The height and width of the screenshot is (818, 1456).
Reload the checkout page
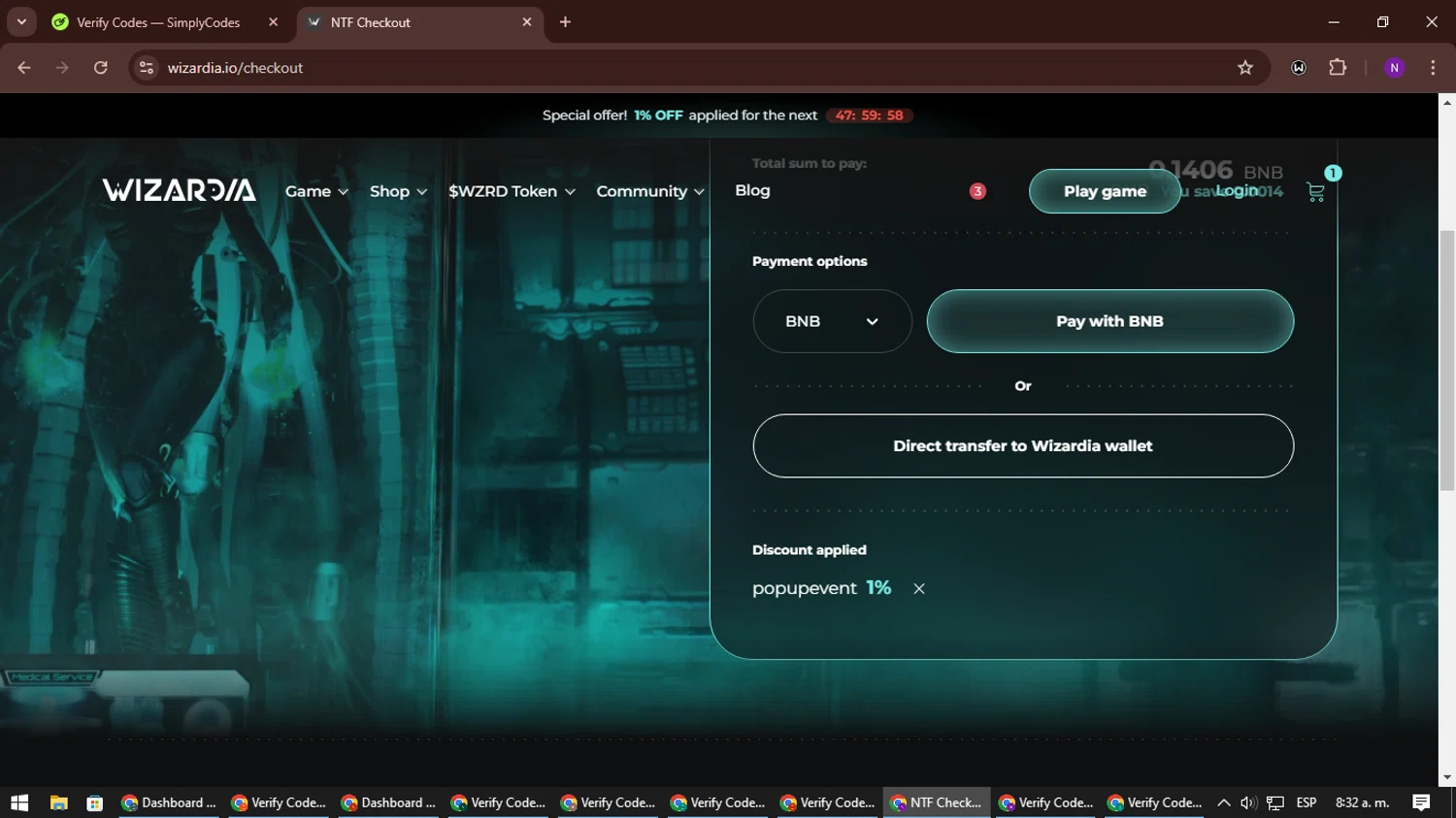(x=100, y=68)
